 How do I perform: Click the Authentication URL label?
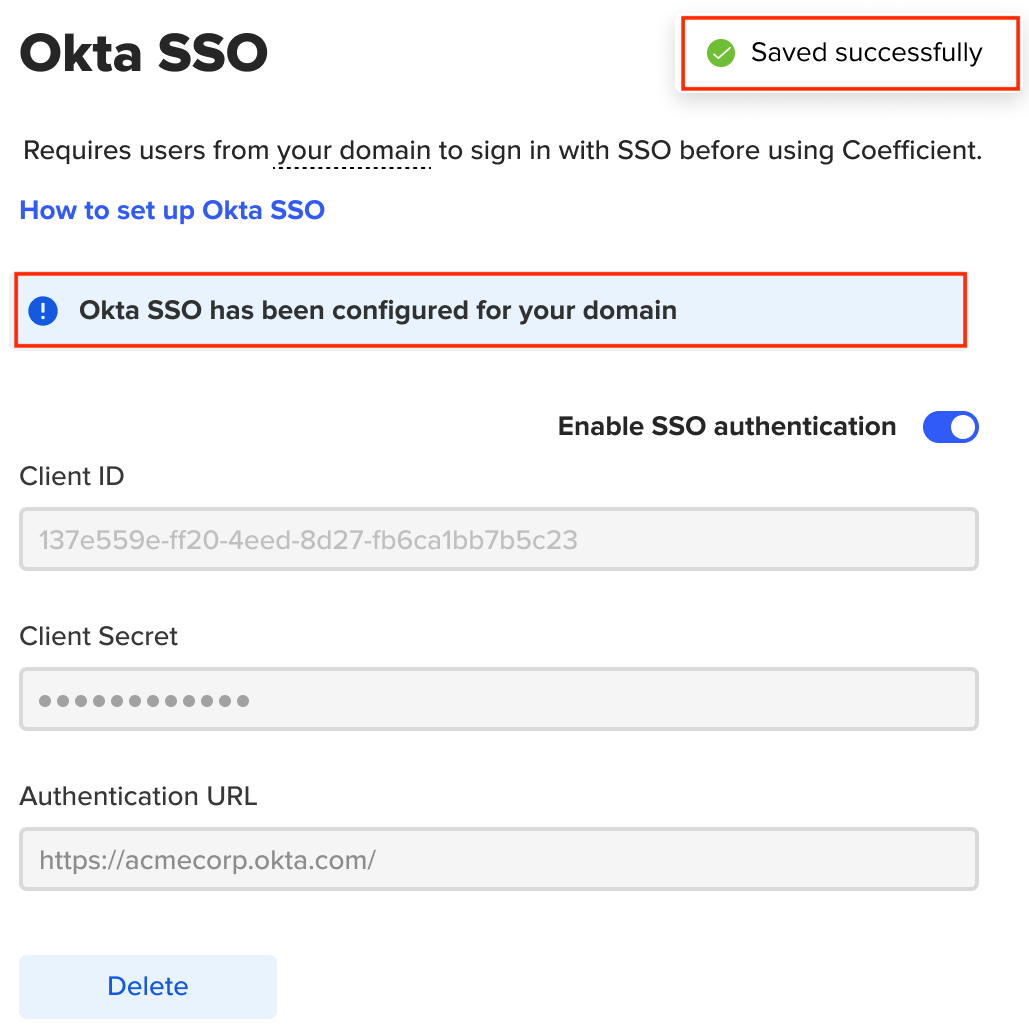pyautogui.click(x=138, y=797)
